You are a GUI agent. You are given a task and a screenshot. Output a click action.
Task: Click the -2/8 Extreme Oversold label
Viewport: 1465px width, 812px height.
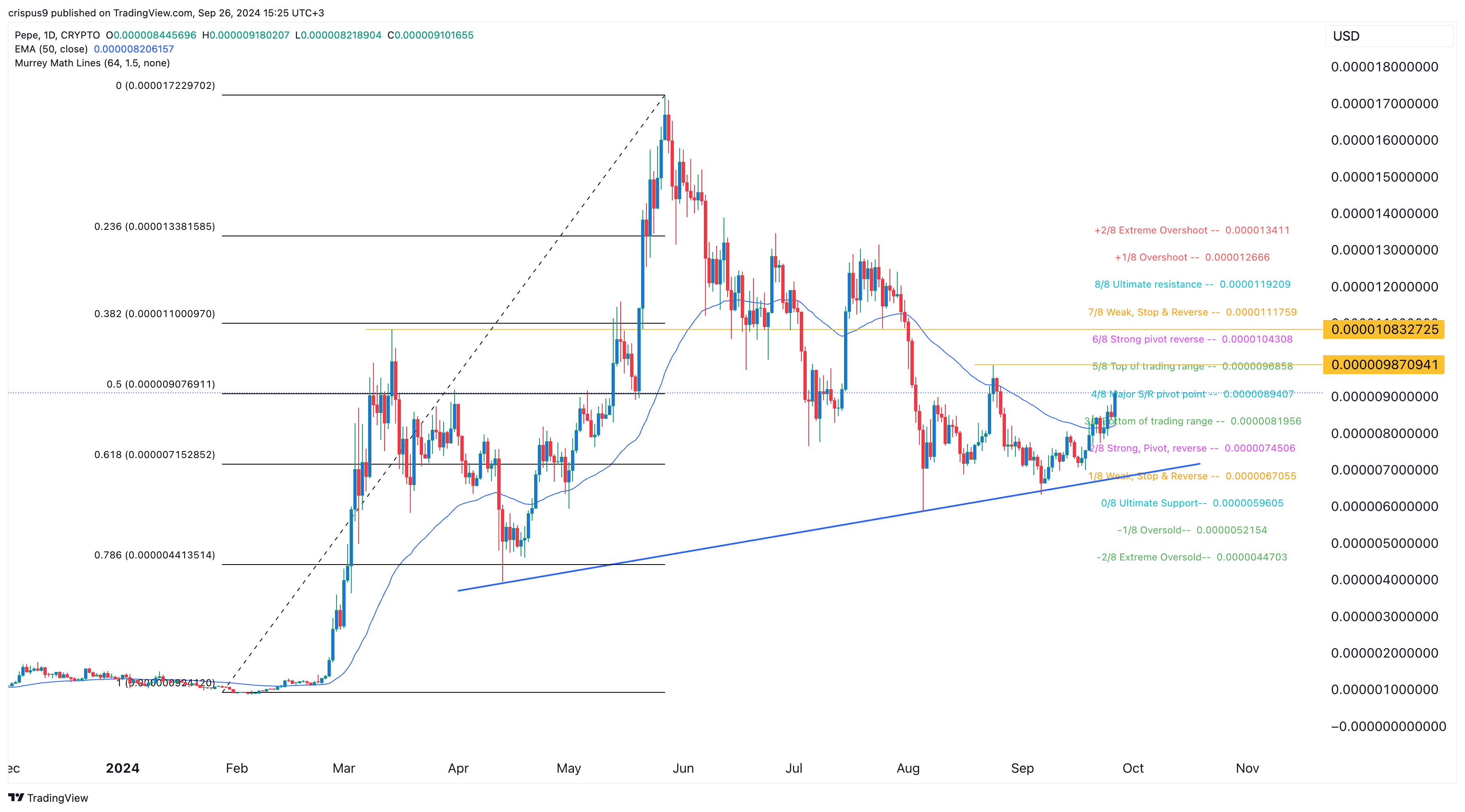pyautogui.click(x=1192, y=558)
